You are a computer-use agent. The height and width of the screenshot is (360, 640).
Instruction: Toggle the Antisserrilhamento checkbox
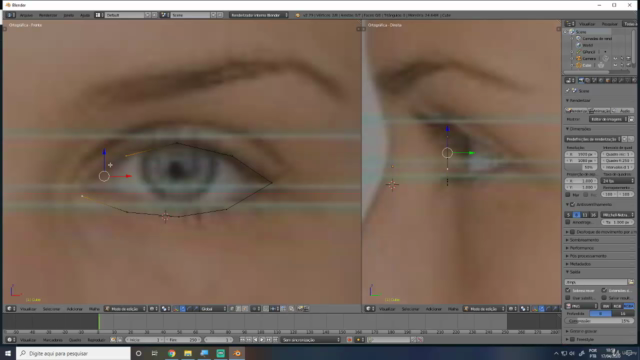[573, 204]
